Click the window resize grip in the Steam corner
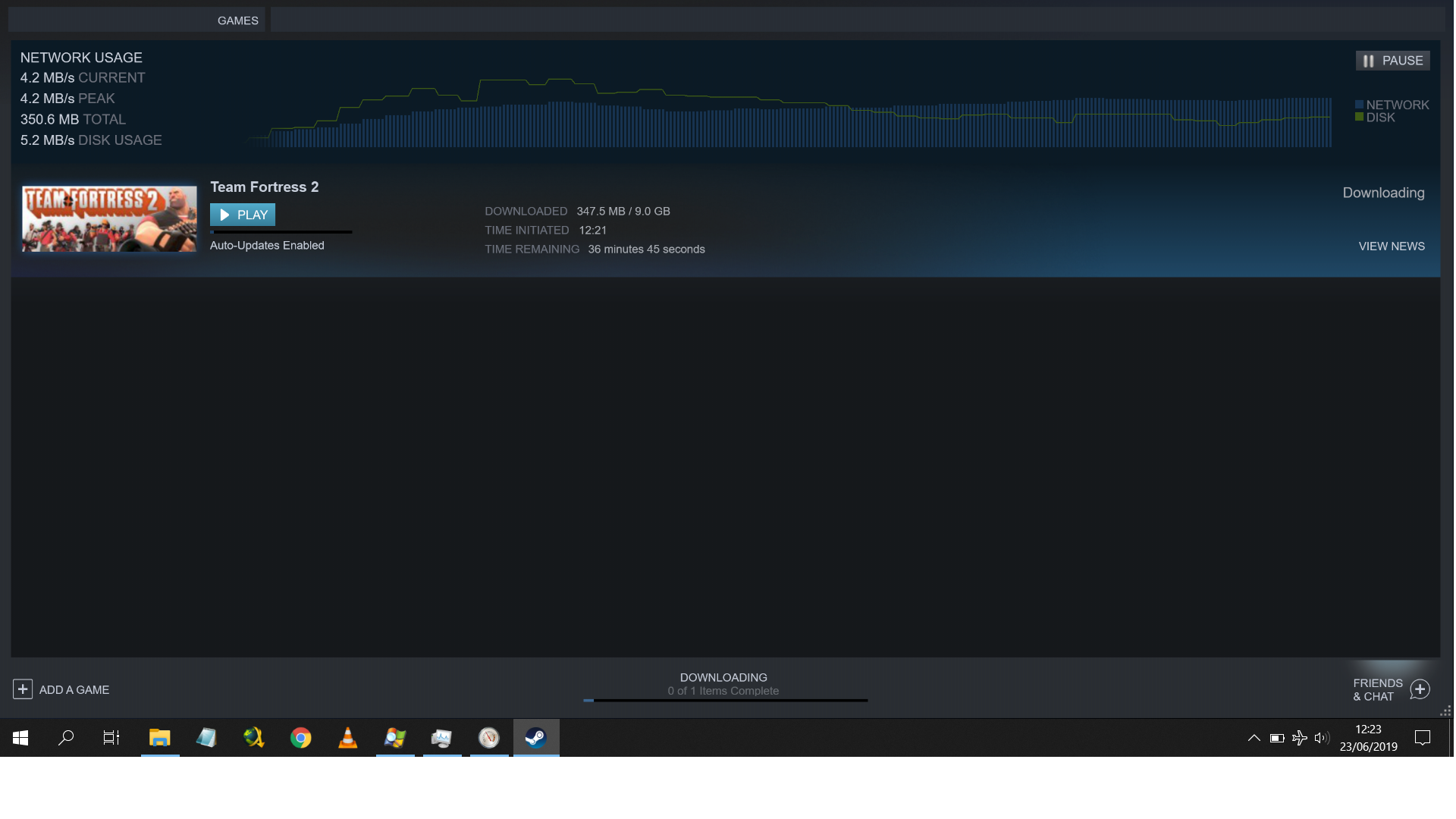The width and height of the screenshot is (1456, 819). click(x=1445, y=711)
